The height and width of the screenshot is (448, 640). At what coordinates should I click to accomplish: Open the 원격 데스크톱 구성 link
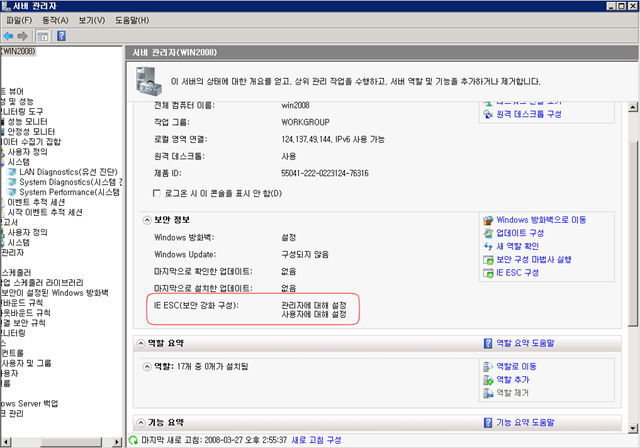[x=529, y=114]
